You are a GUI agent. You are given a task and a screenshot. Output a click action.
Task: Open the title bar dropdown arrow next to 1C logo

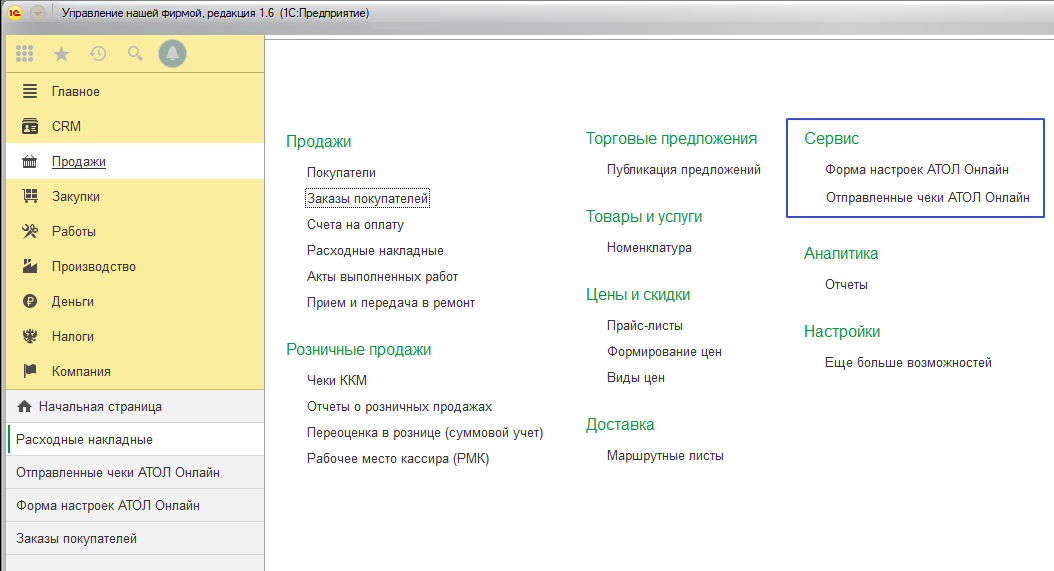[38, 13]
